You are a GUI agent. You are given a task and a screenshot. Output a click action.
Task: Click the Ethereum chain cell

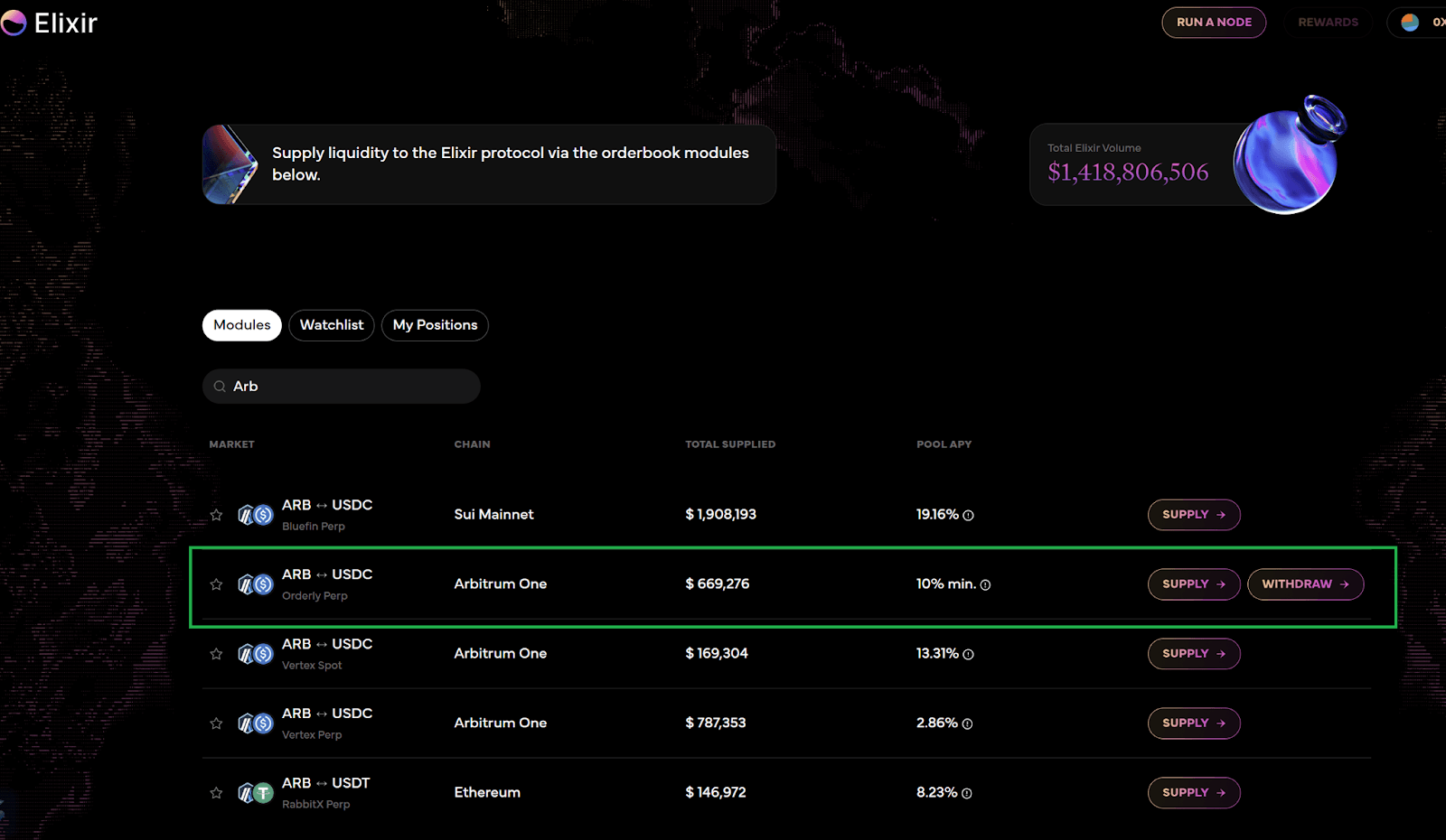pyautogui.click(x=487, y=793)
